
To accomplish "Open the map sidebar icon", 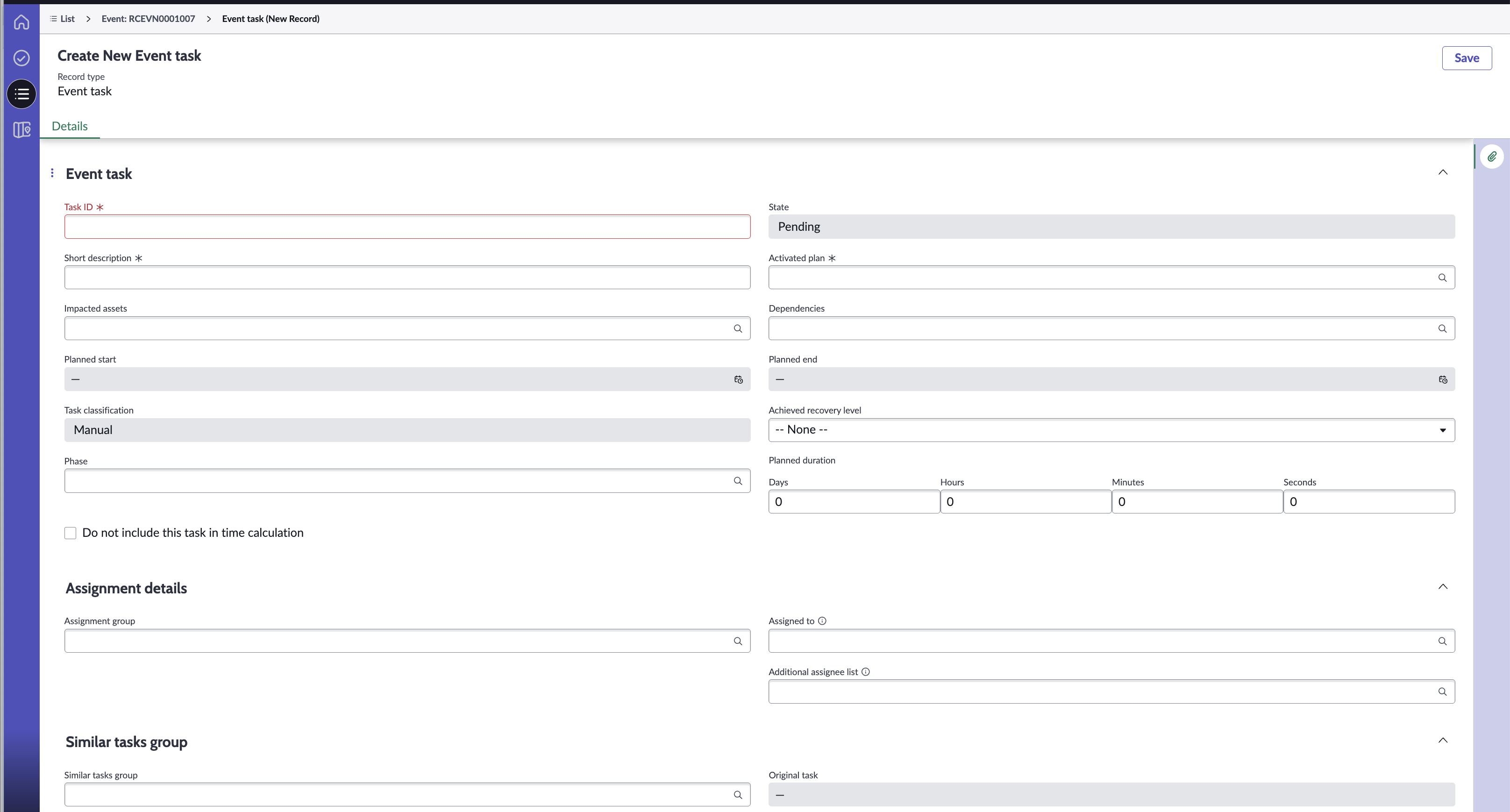I will coord(21,129).
